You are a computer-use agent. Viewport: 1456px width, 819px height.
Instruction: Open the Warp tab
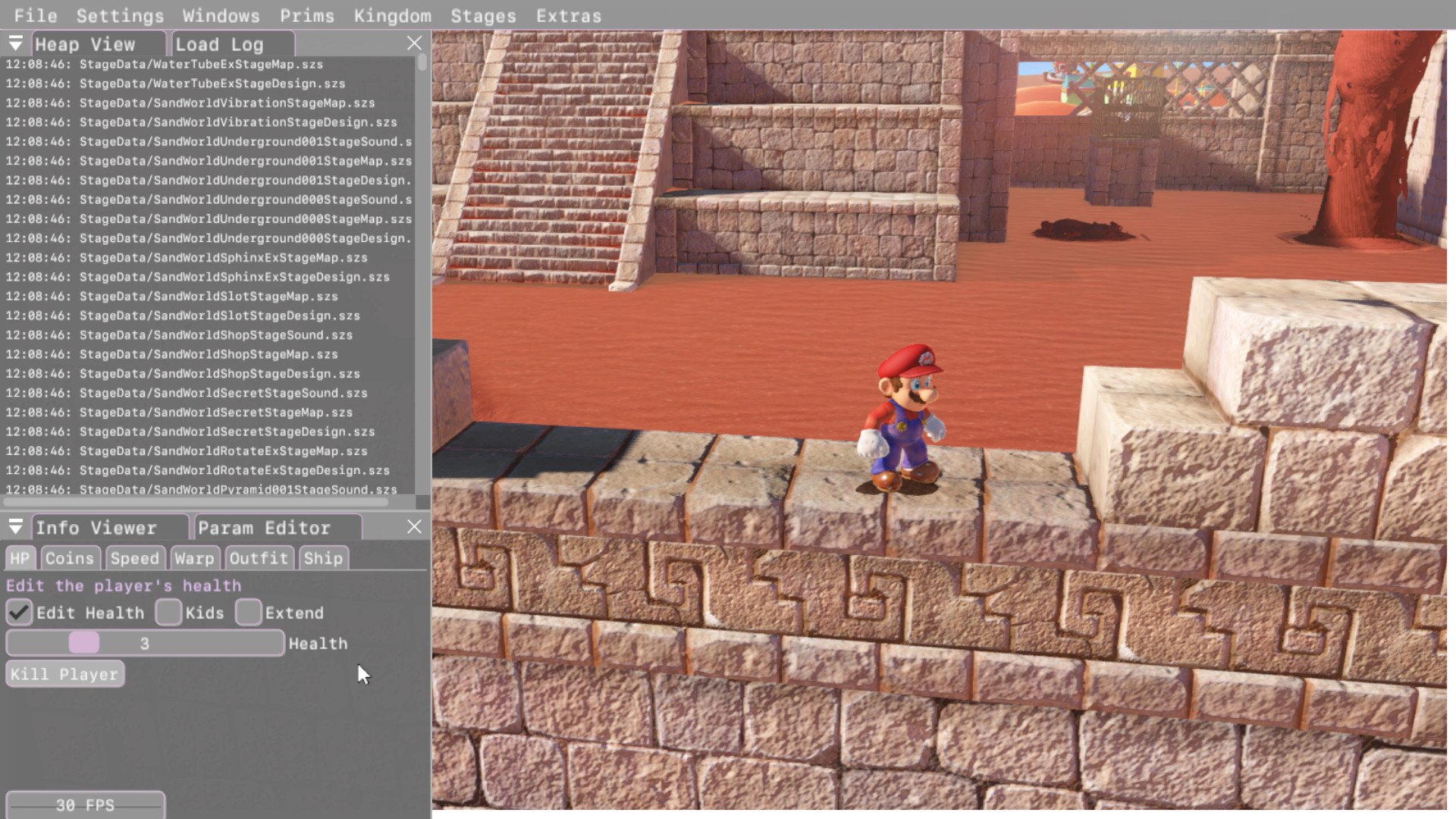pos(195,558)
